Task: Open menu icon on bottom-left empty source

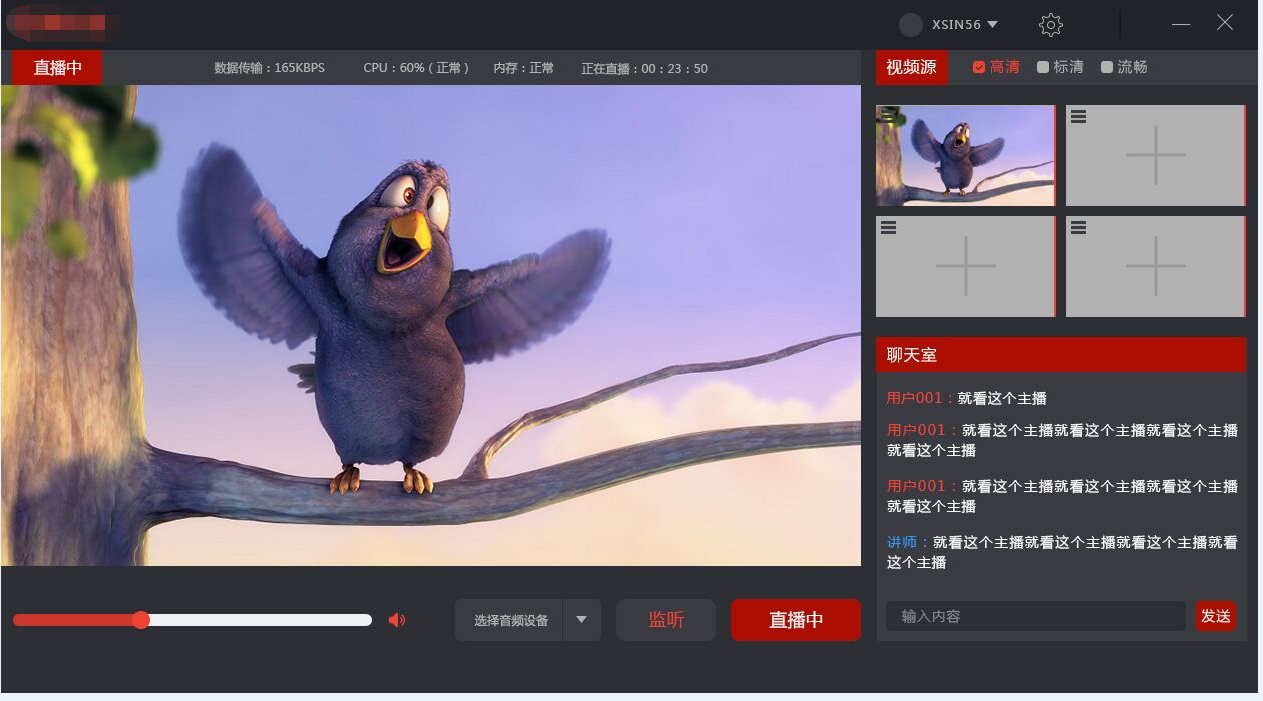Action: pyautogui.click(x=888, y=228)
